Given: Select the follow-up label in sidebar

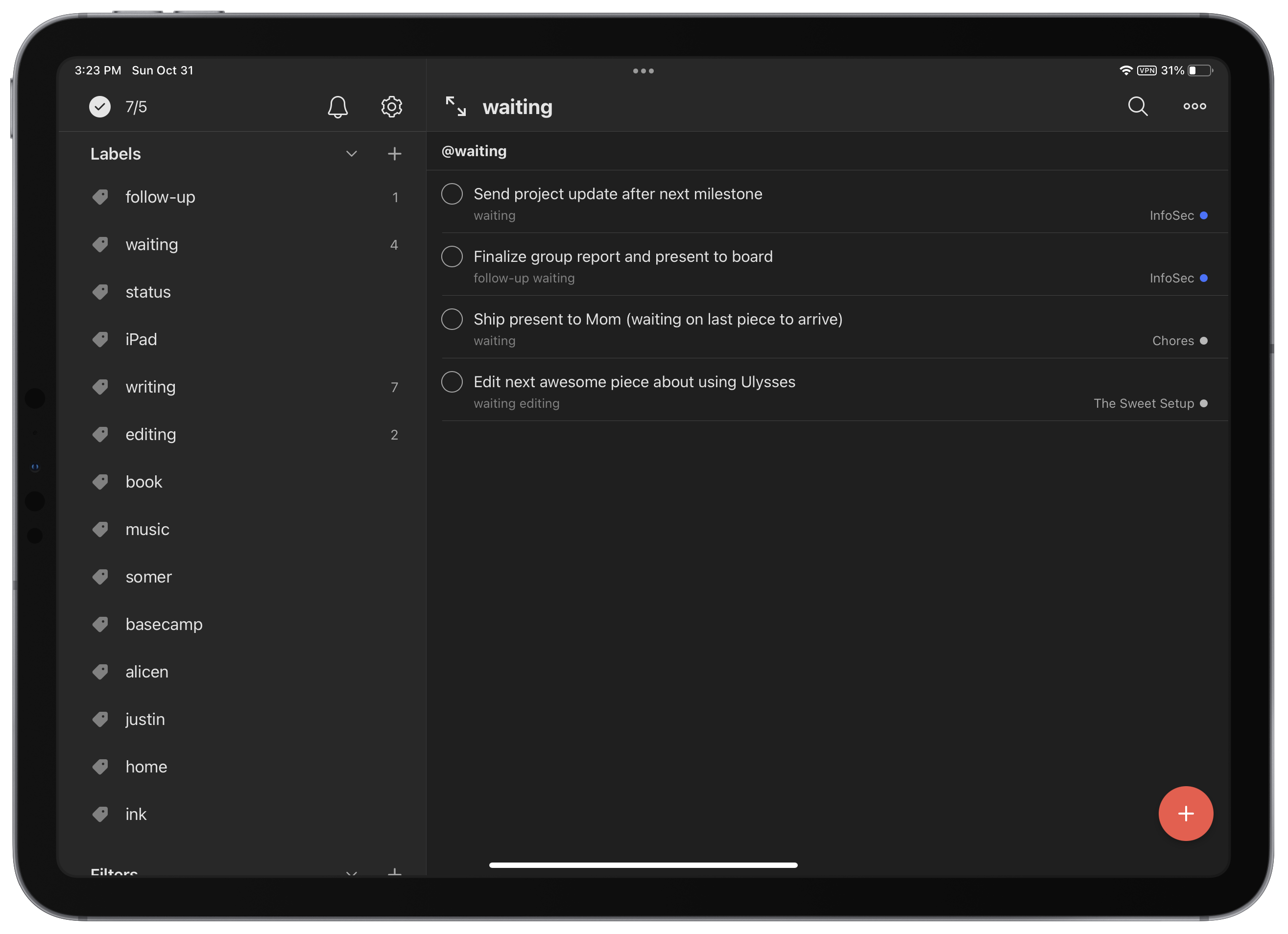Looking at the screenshot, I should (x=160, y=196).
